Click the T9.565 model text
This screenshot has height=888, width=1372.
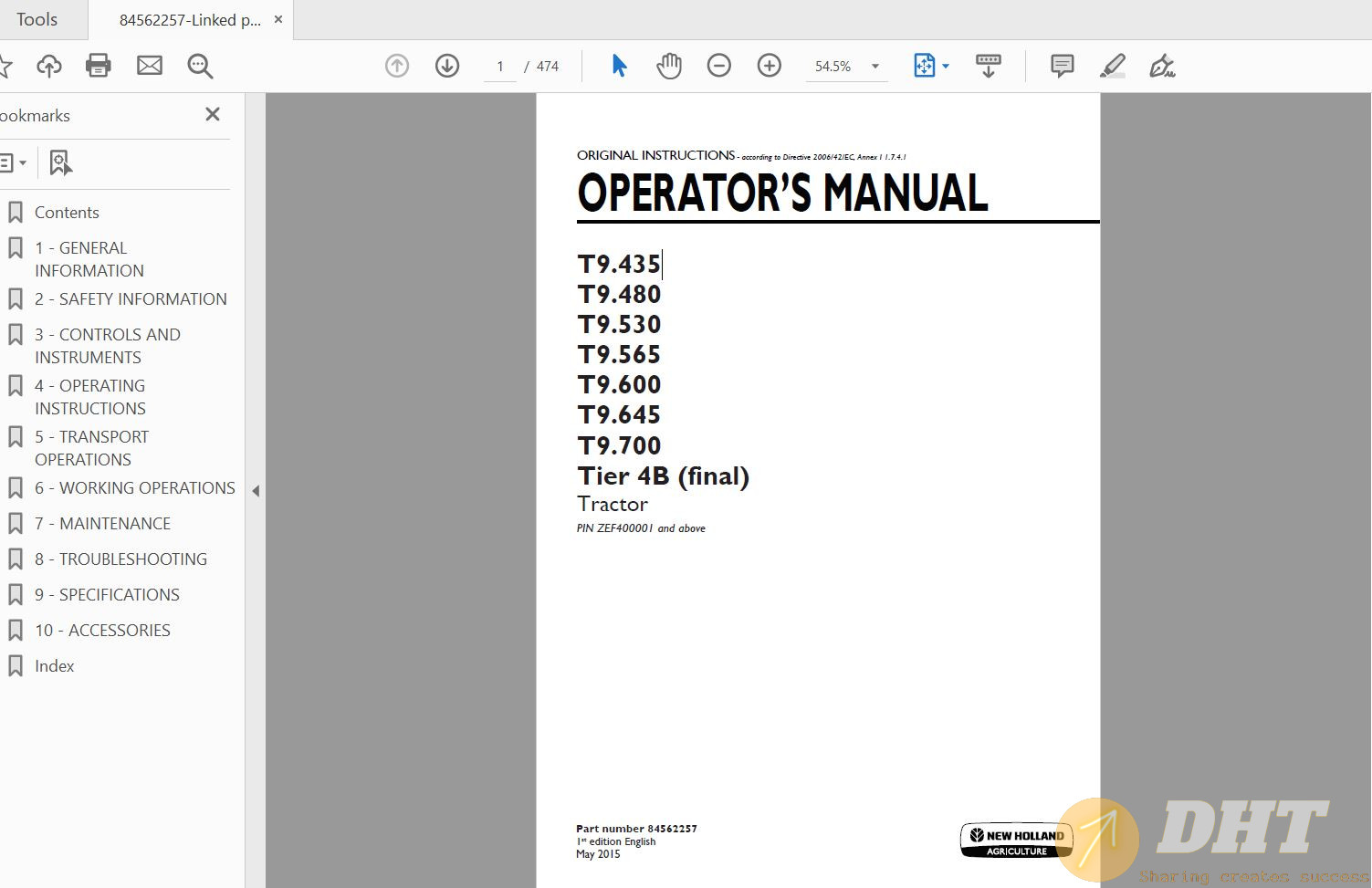click(x=619, y=354)
